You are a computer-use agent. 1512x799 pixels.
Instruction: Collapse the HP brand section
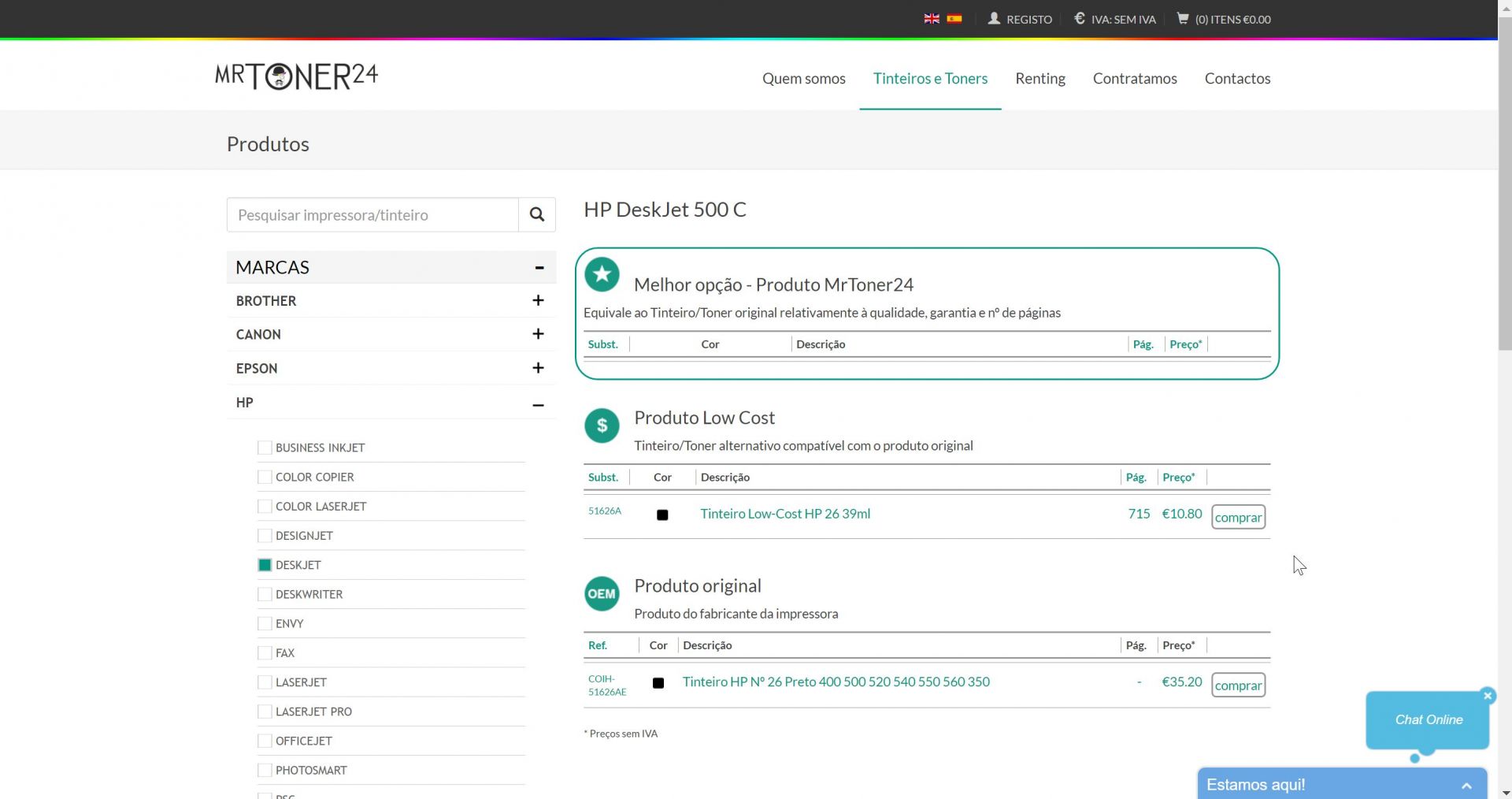click(538, 404)
